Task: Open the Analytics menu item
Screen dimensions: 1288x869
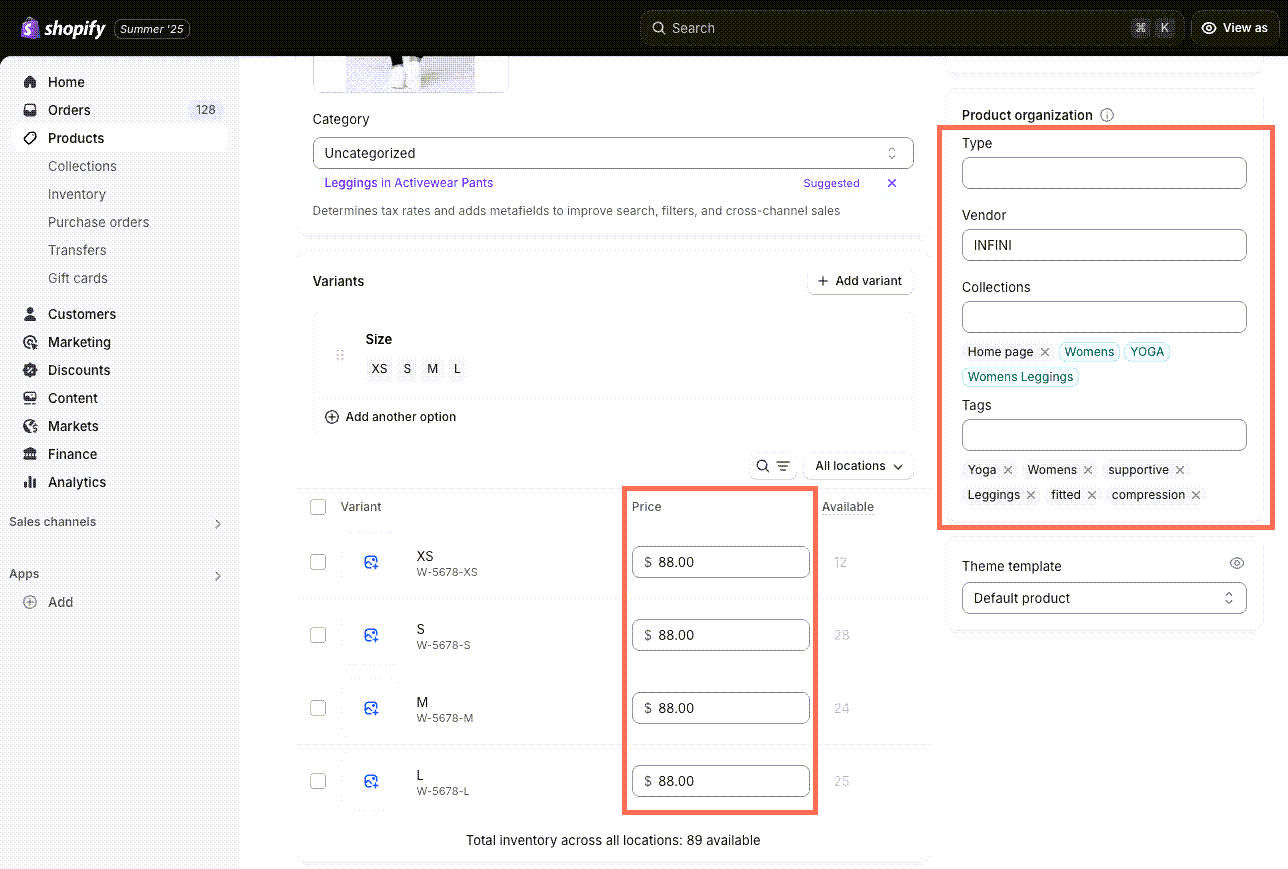Action: pos(77,482)
